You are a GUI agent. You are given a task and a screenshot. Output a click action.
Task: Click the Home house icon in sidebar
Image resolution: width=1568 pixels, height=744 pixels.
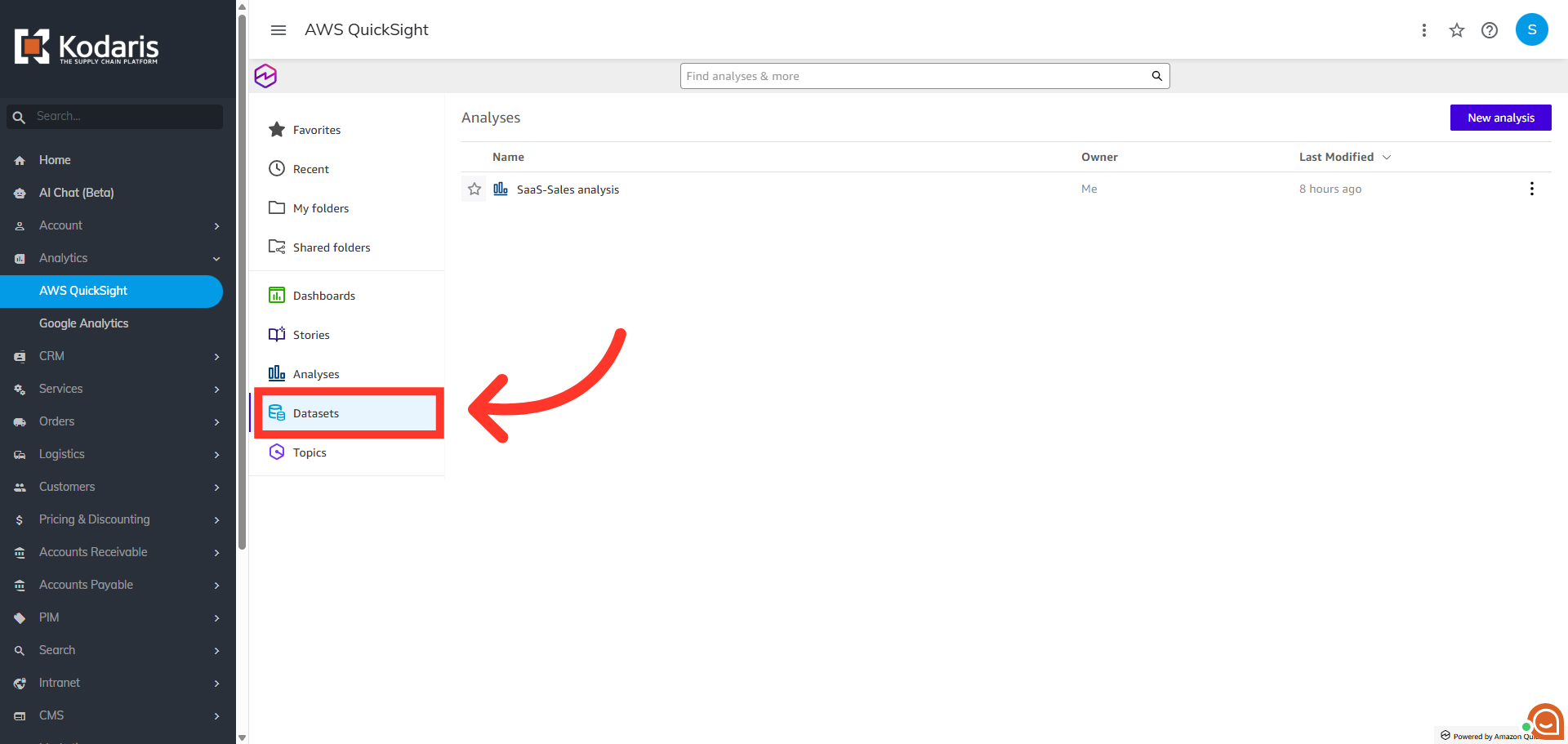[x=20, y=161]
